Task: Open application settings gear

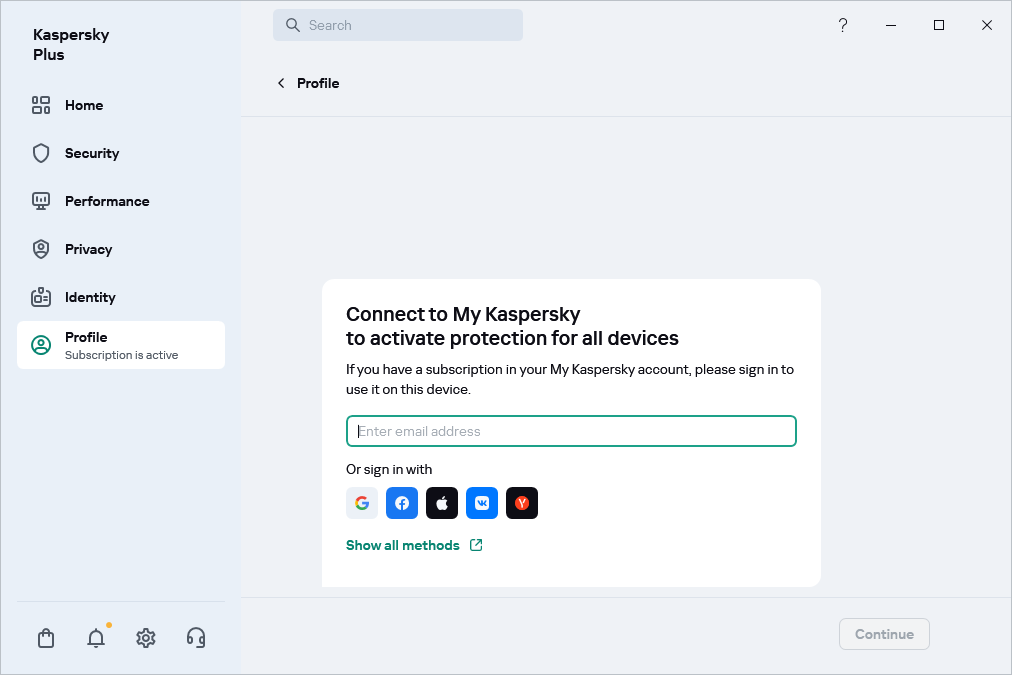Action: click(x=145, y=637)
